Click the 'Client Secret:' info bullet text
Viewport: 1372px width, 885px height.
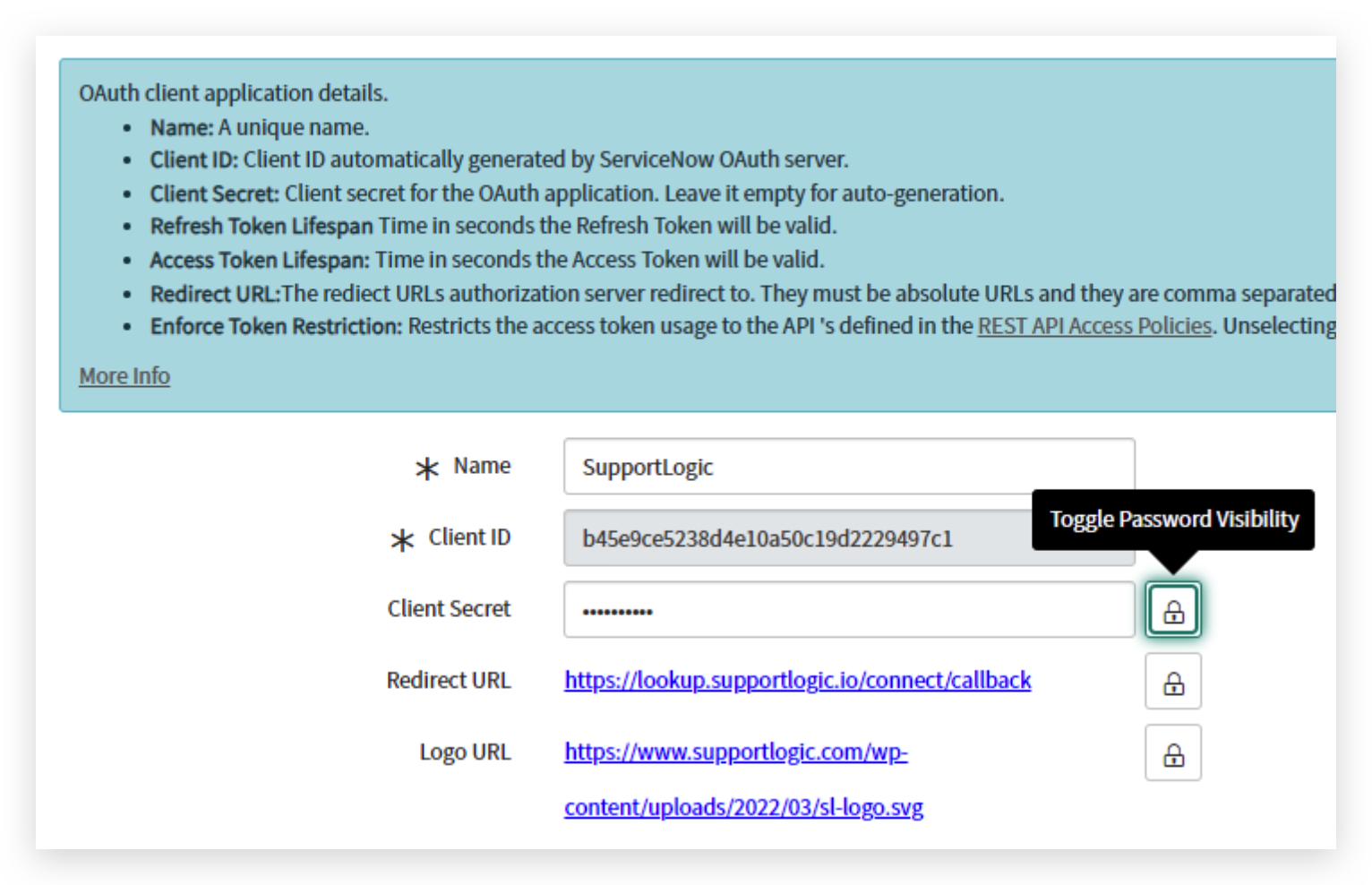click(x=577, y=193)
